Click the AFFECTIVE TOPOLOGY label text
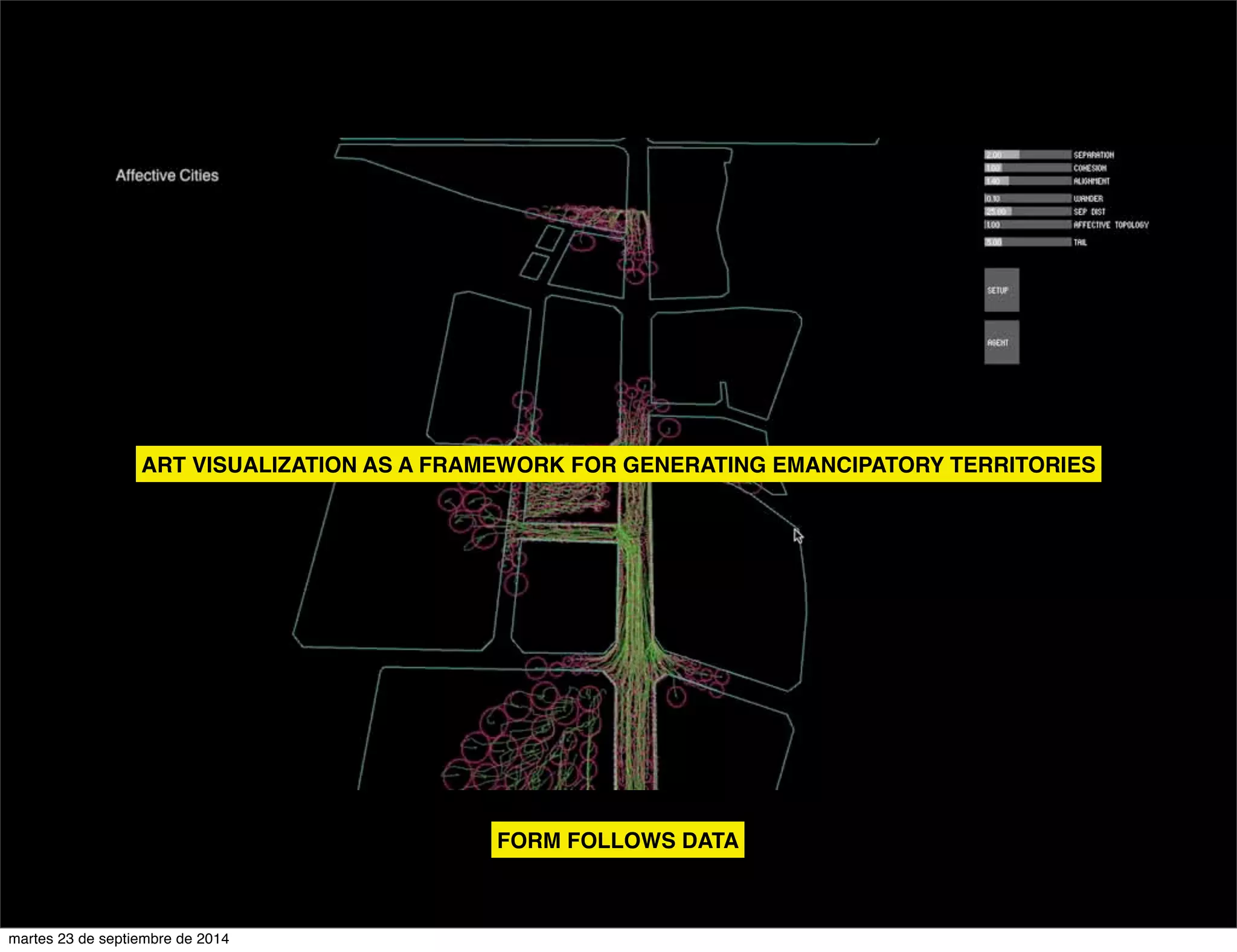 [x=1111, y=225]
